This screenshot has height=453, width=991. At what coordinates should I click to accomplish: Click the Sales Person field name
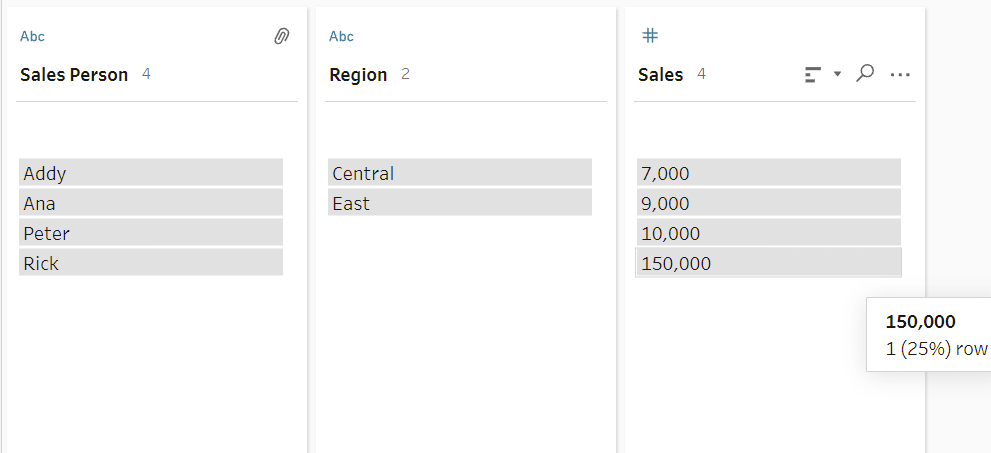tap(74, 75)
